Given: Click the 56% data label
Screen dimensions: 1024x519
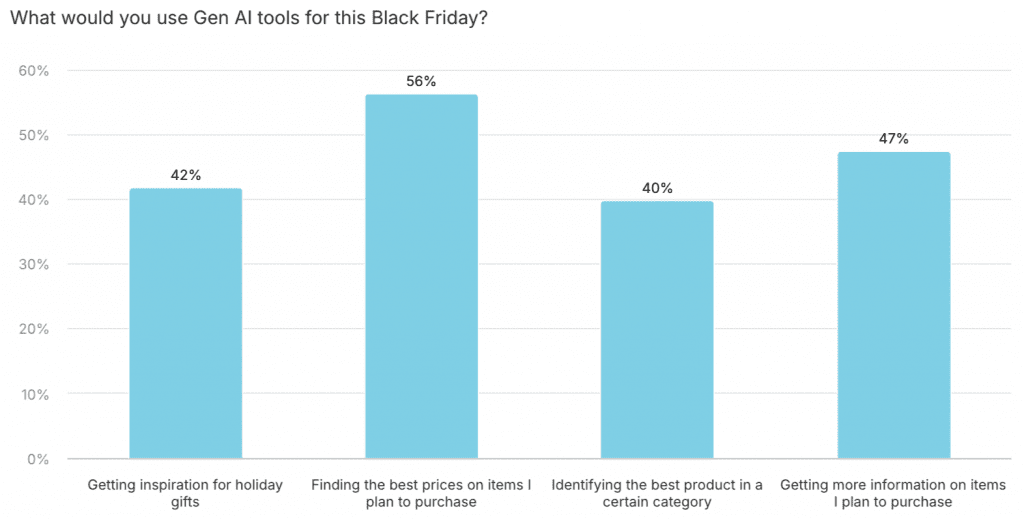Looking at the screenshot, I should [421, 82].
